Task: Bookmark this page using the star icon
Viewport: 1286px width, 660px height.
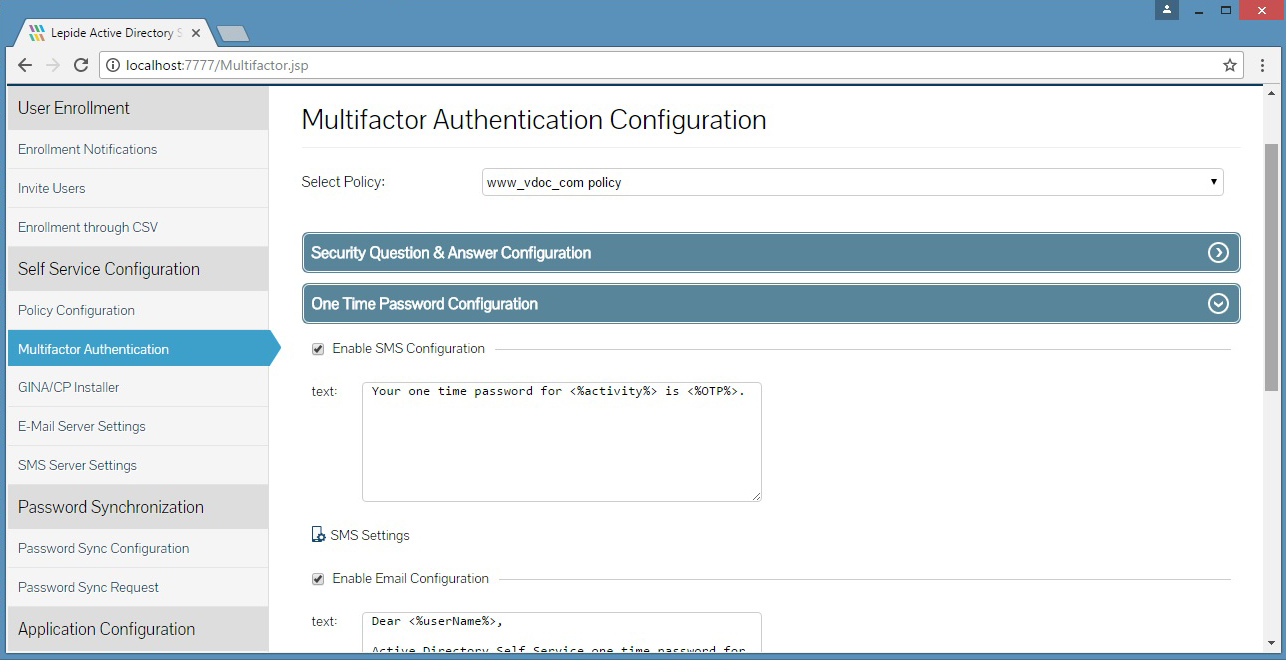Action: (1230, 65)
